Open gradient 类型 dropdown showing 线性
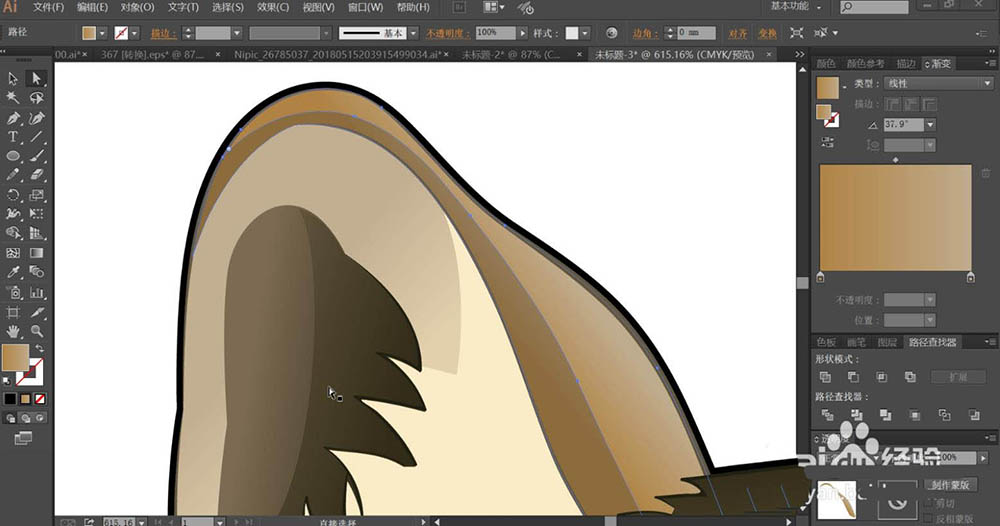 [x=939, y=84]
